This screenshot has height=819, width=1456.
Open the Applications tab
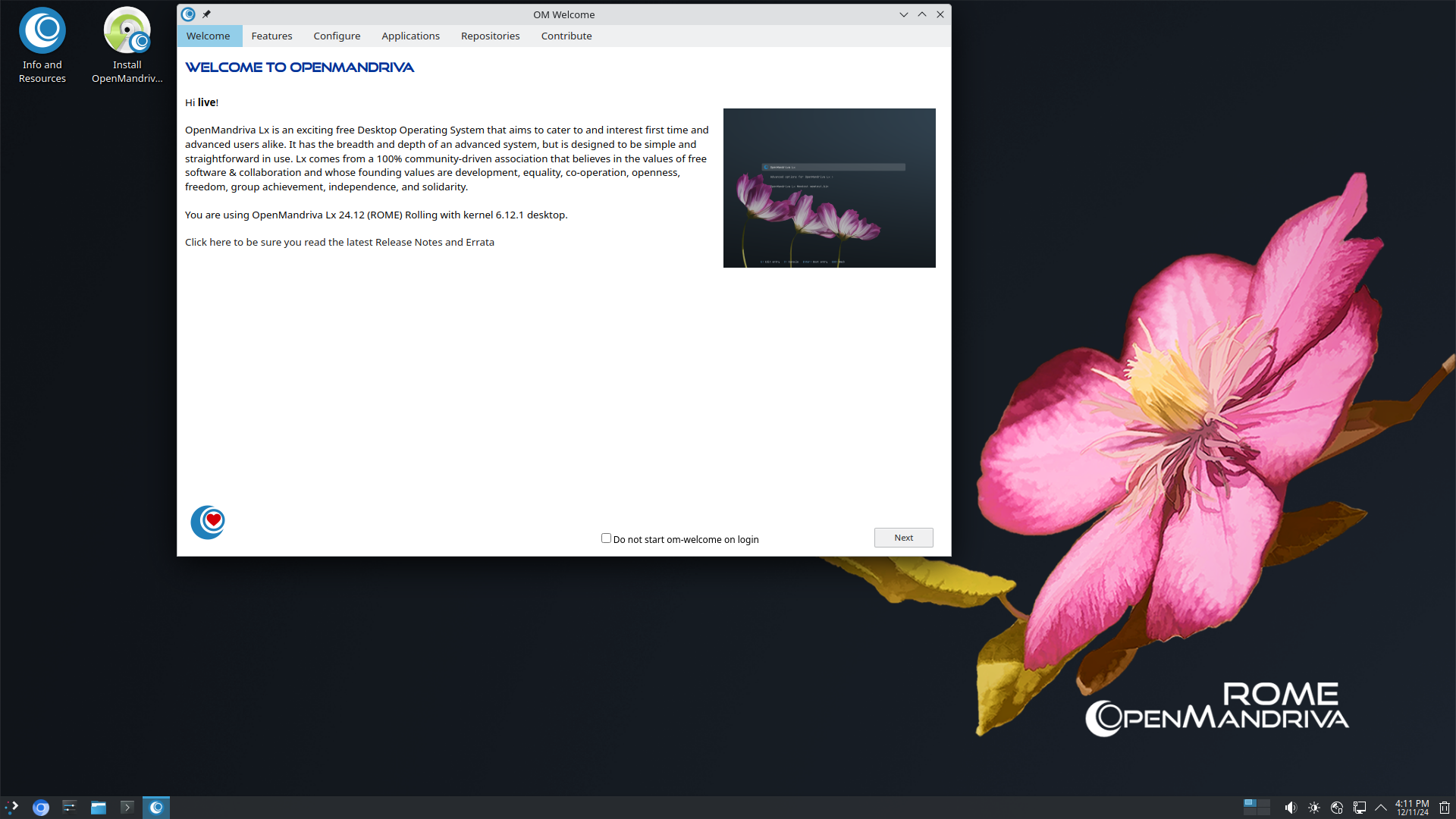(x=410, y=36)
